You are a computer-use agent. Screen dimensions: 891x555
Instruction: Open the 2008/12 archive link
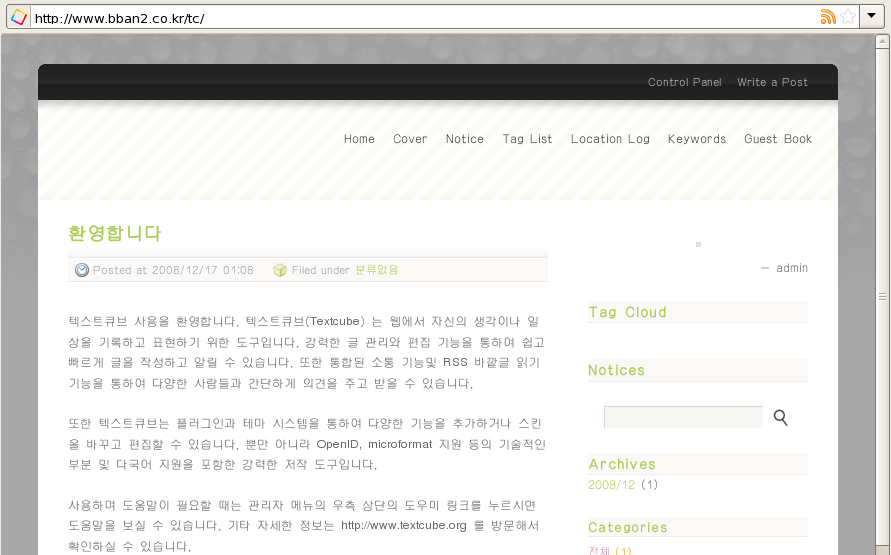click(611, 485)
